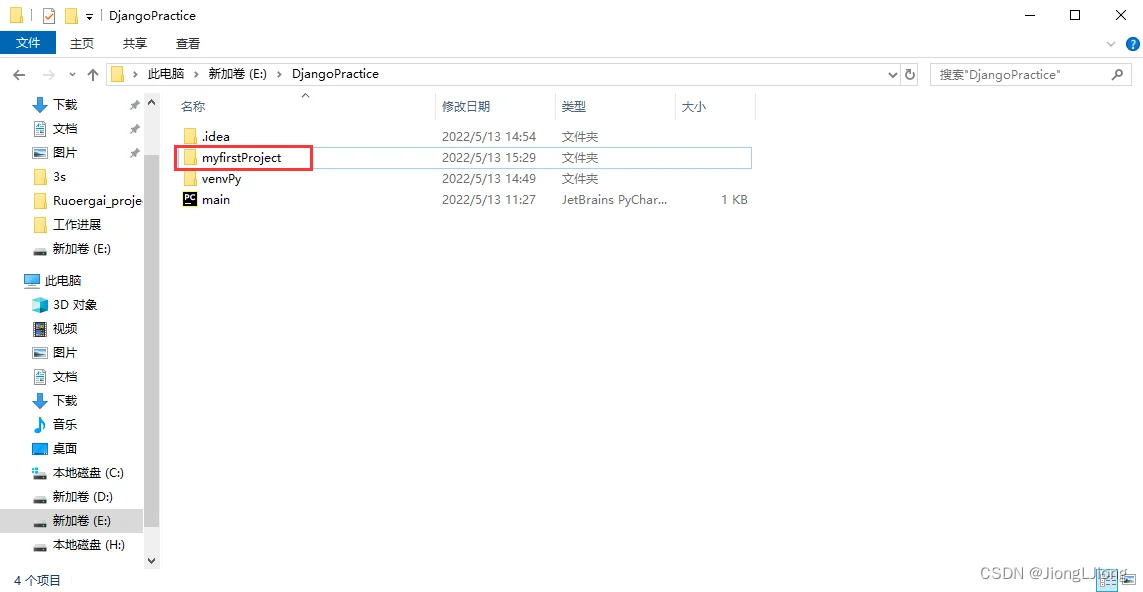The image size is (1143, 592).
Task: Click the search magnifier icon
Action: (1117, 74)
